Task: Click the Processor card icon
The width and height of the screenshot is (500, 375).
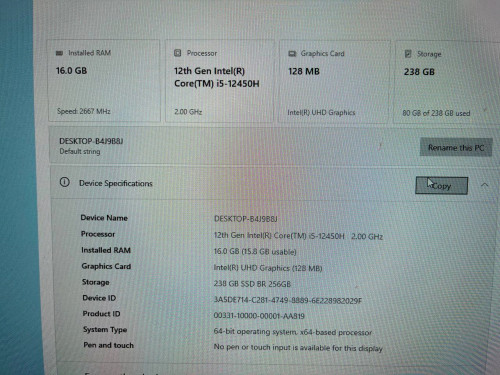Action: (x=178, y=53)
